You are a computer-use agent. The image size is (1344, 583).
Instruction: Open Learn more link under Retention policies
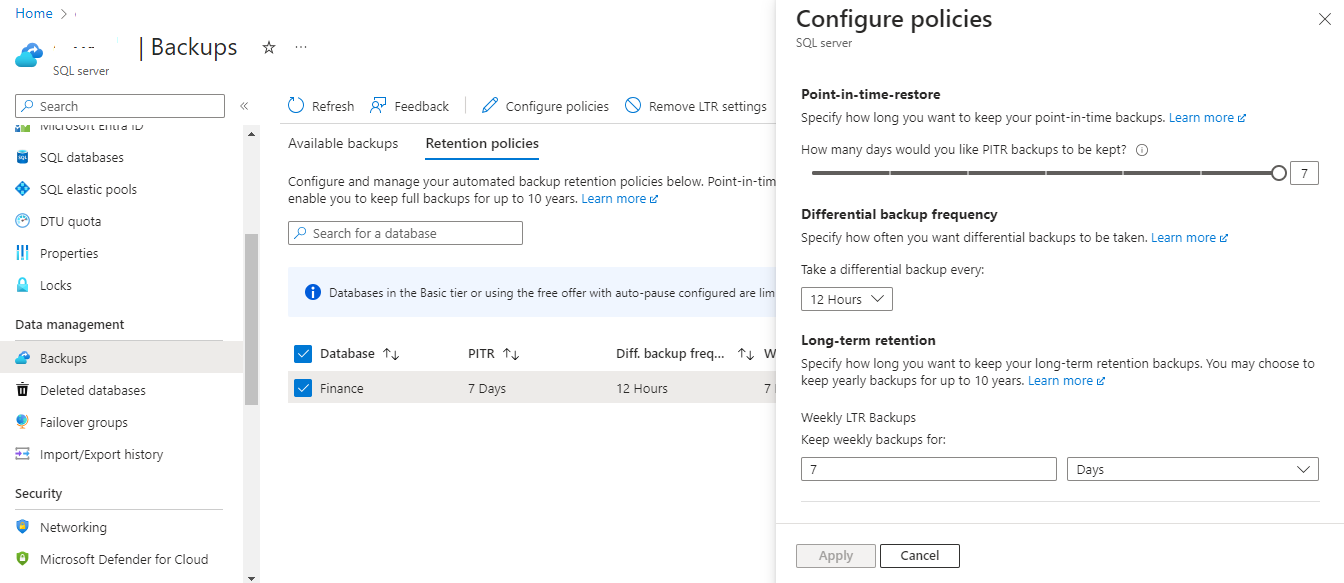619,198
